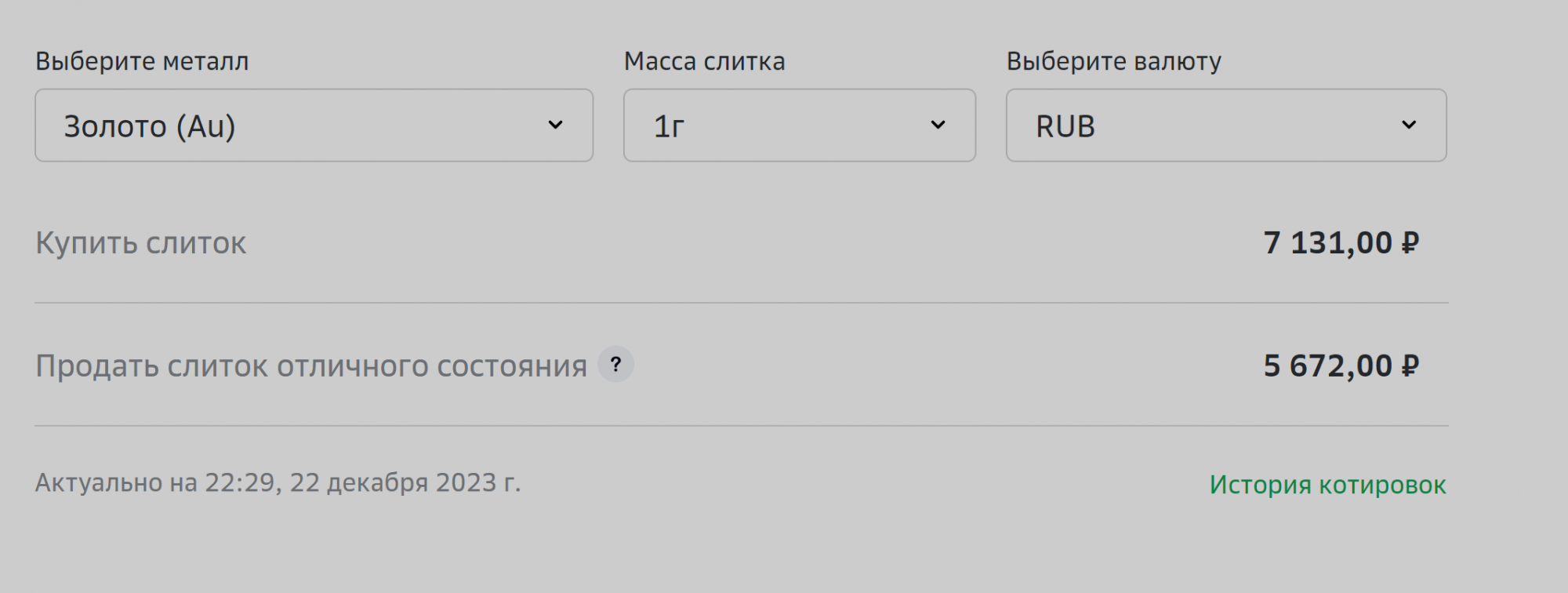Open the help tooltip question mark icon
Viewport: 1568px width, 593px height.
coord(615,365)
